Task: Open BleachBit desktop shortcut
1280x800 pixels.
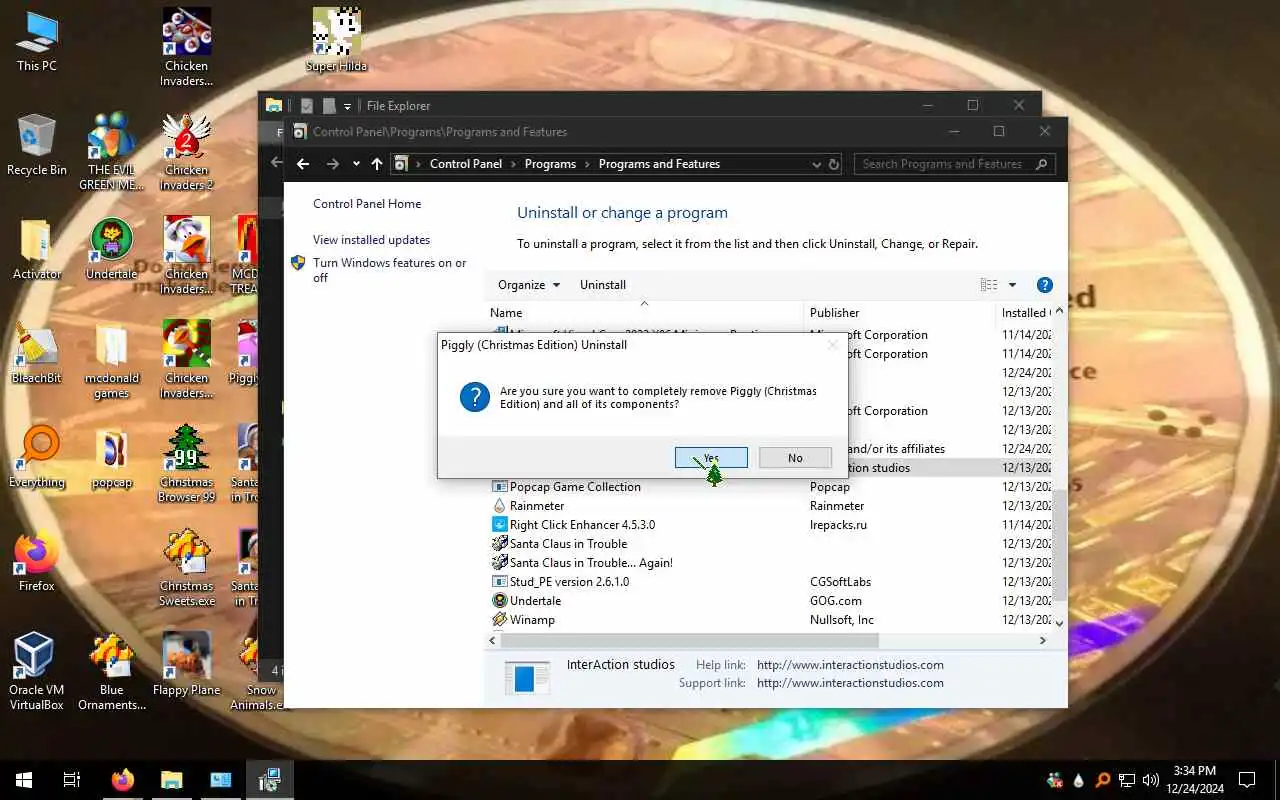Action: tap(37, 354)
